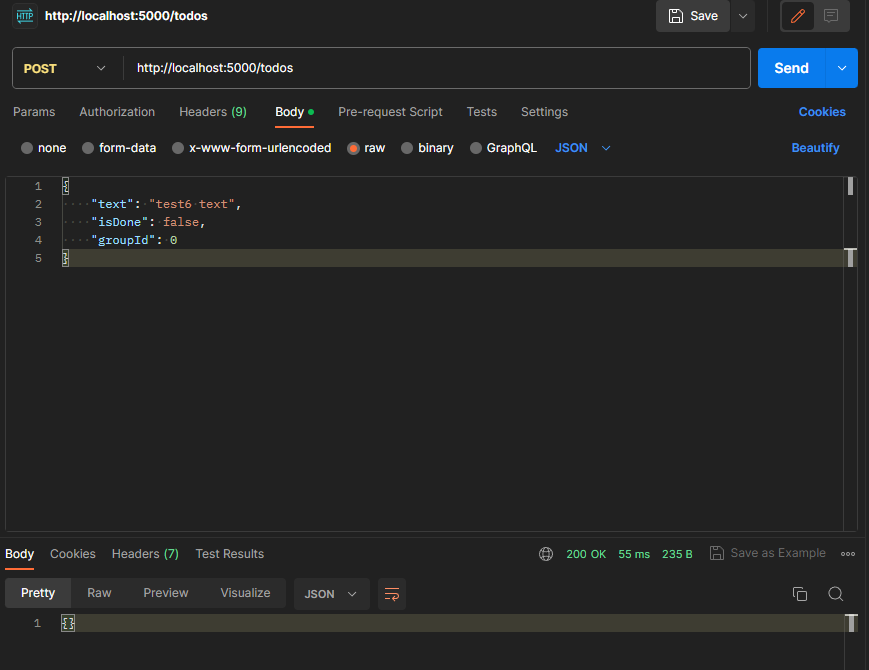
Task: Click the "text" key in line 2
Action: [112, 204]
